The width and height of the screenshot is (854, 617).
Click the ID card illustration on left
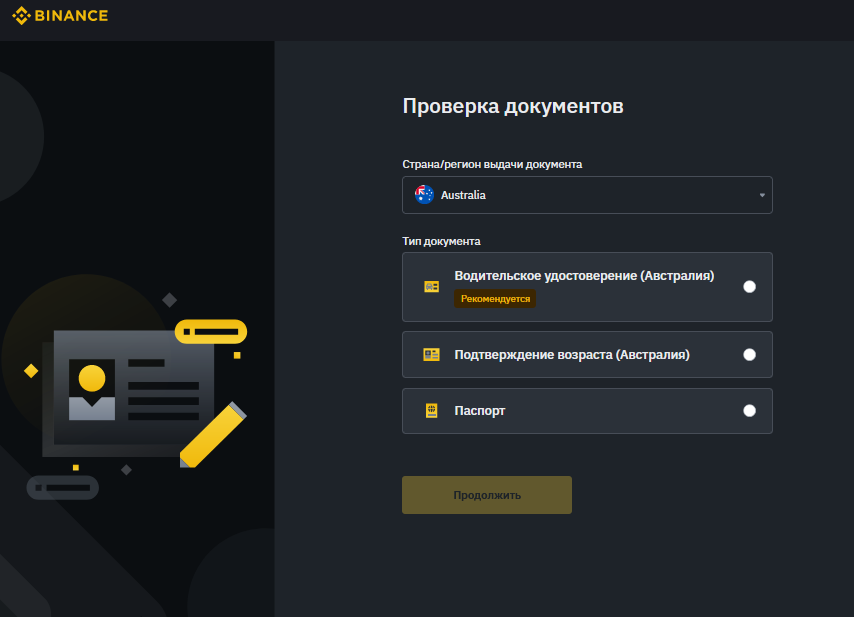[x=136, y=392]
